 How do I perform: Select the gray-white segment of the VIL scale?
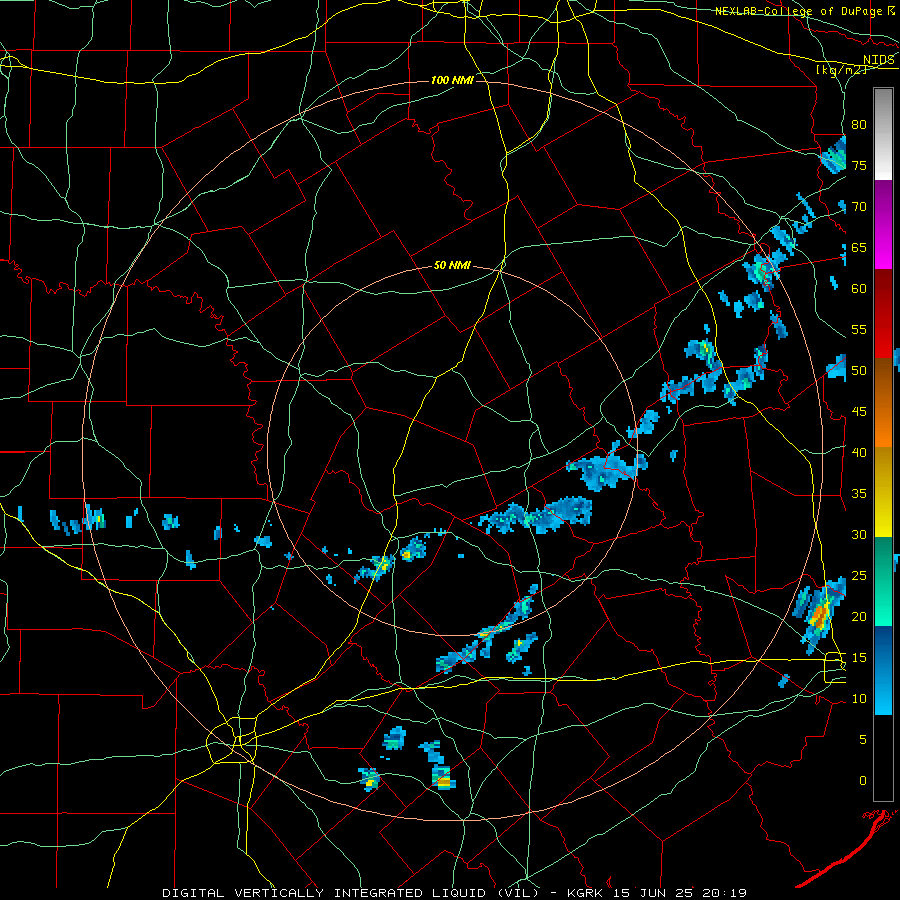coord(883,134)
